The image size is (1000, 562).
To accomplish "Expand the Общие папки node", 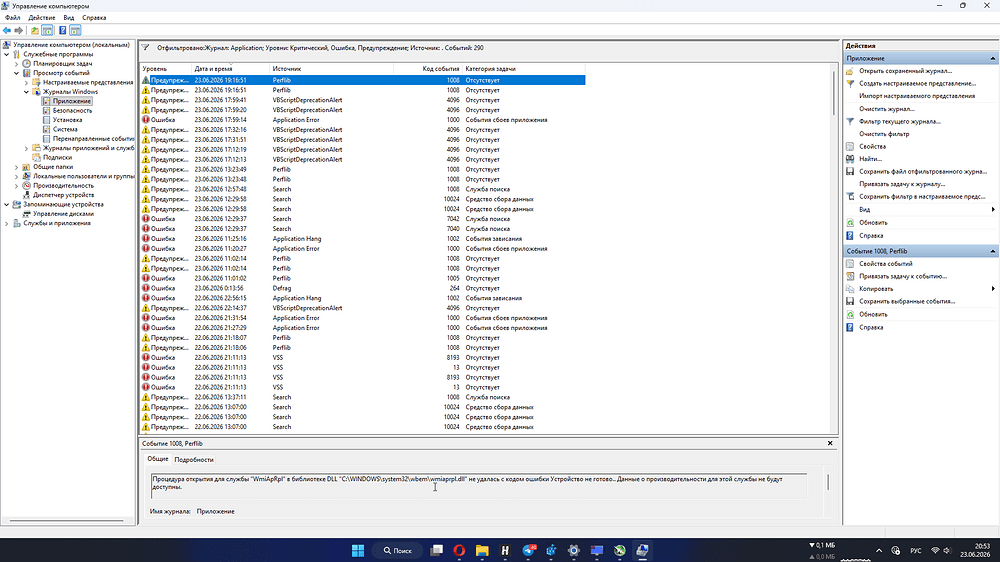I will click(x=17, y=167).
